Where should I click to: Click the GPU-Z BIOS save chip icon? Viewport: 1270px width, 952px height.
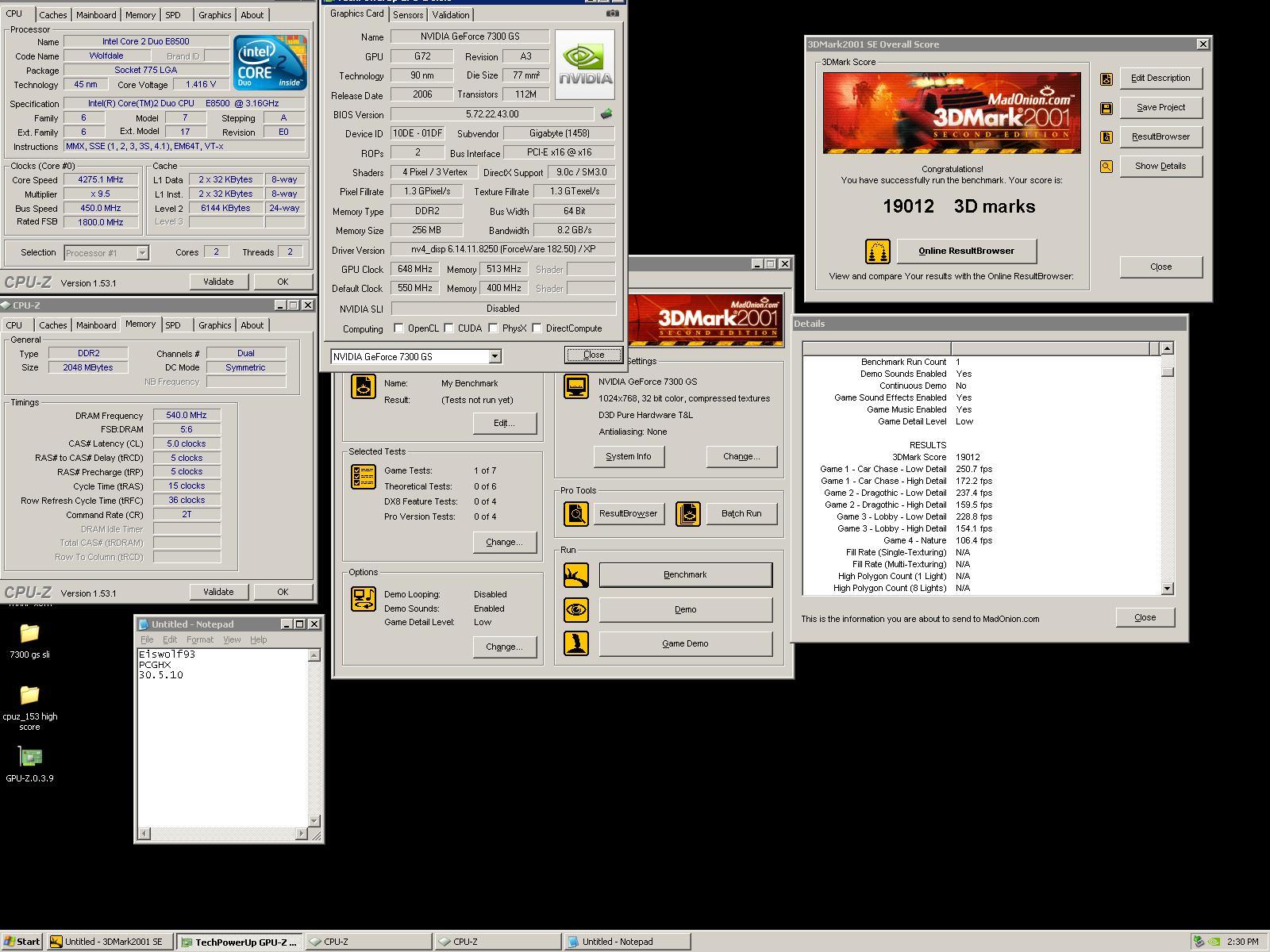click(x=606, y=114)
